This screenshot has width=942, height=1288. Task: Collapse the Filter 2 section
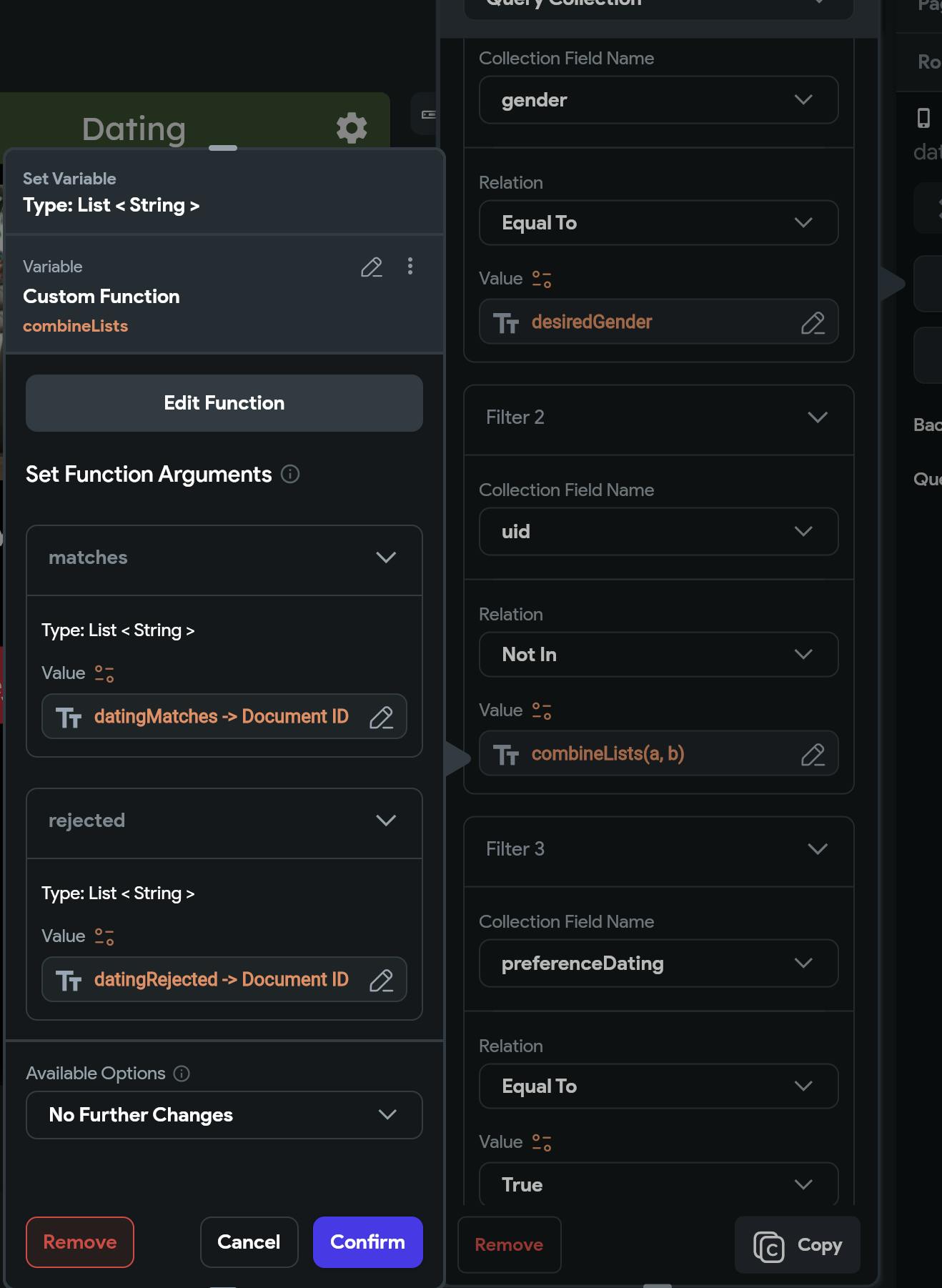[x=818, y=417]
